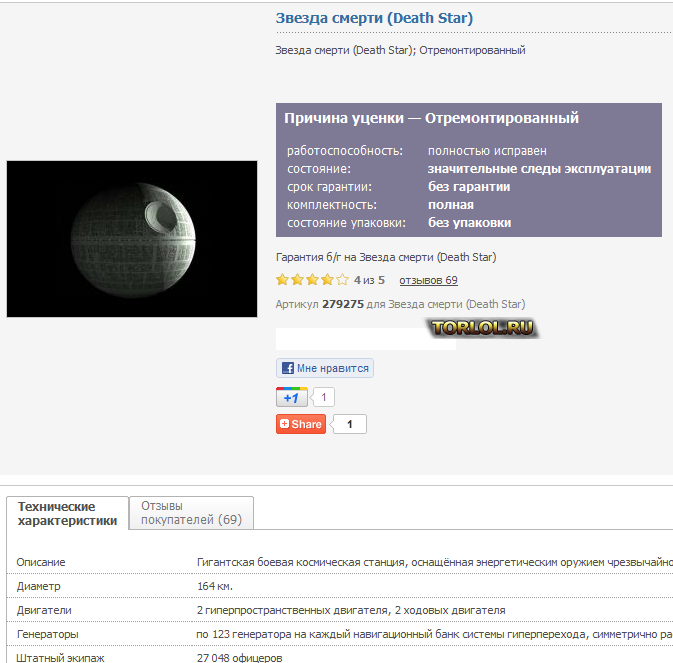Select the second rating star
Viewport: 673px width, 663px height.
(297, 280)
